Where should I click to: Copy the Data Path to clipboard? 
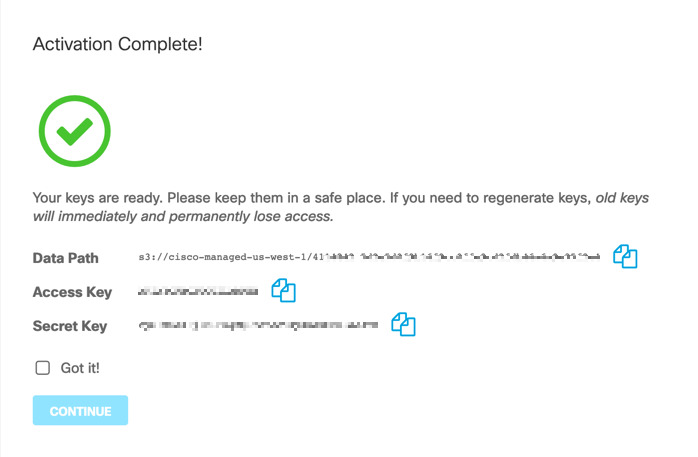pos(625,256)
